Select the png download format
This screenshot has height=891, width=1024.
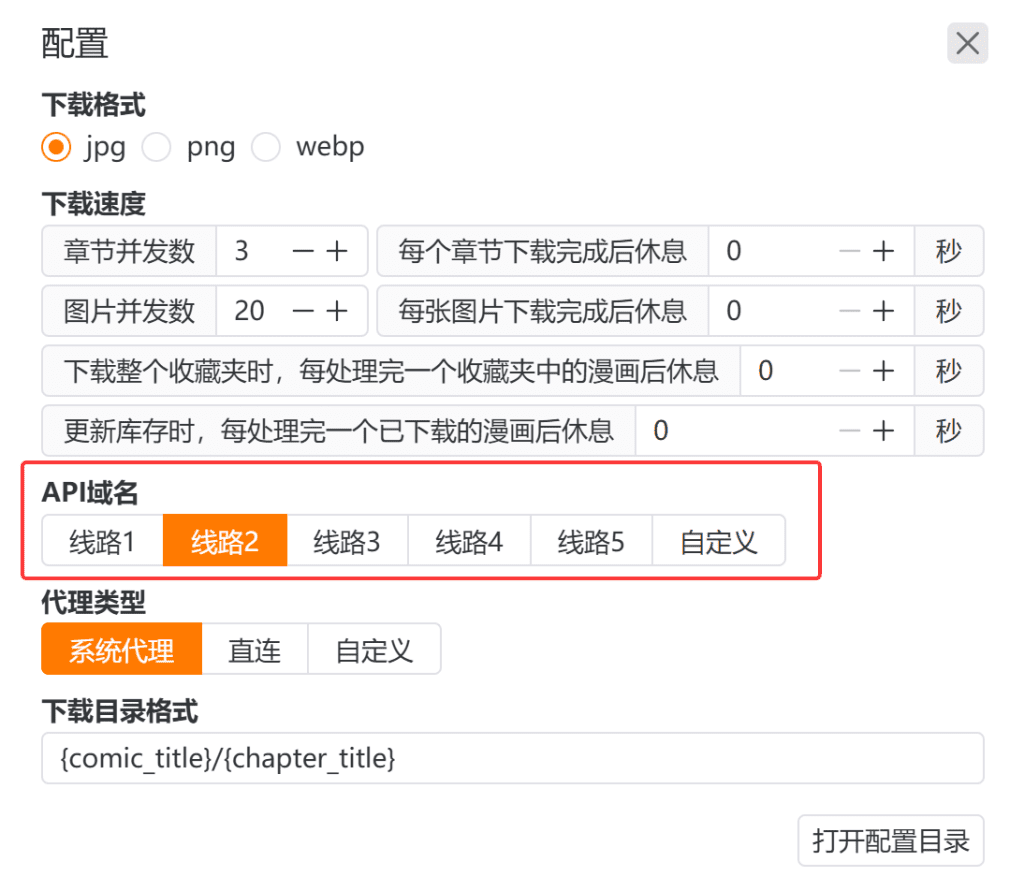coord(156,148)
